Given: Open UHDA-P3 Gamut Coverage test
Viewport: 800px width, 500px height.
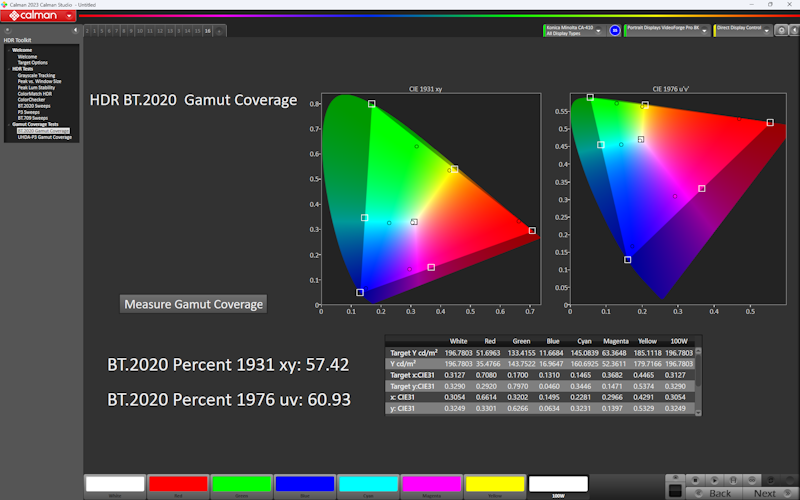Looking at the screenshot, I should click(44, 137).
